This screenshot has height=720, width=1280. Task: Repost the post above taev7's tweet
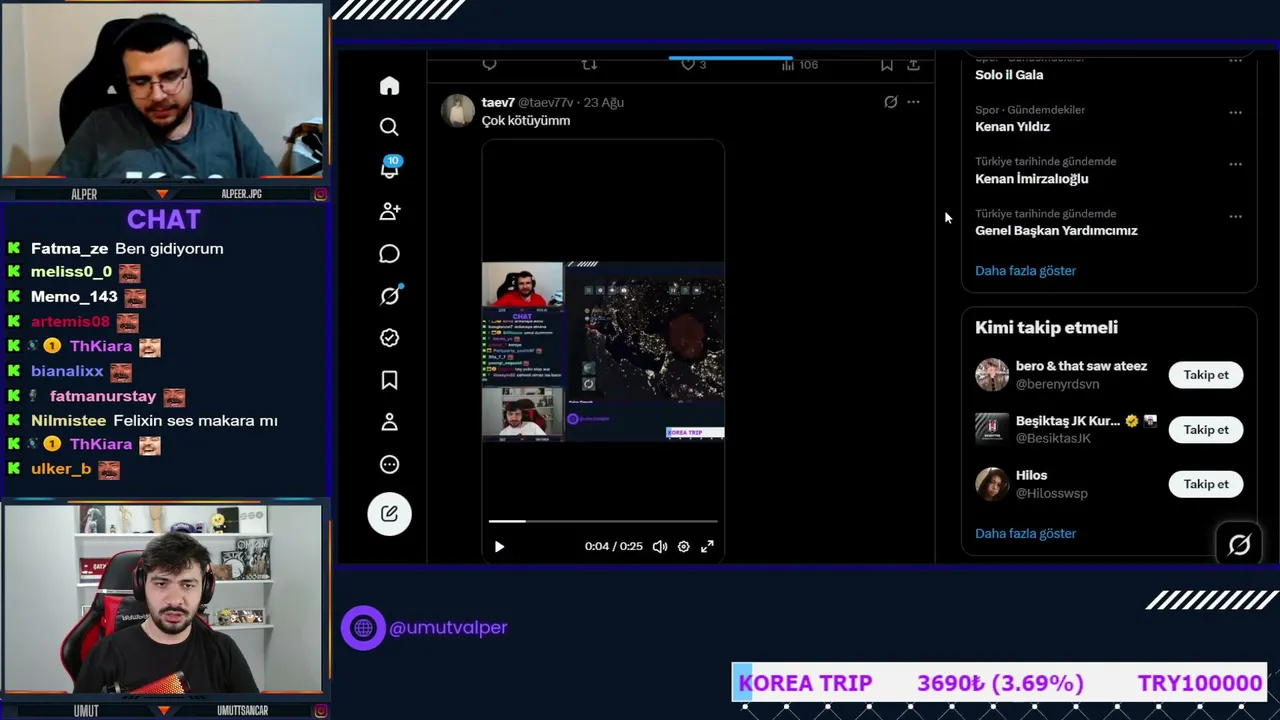pyautogui.click(x=589, y=64)
